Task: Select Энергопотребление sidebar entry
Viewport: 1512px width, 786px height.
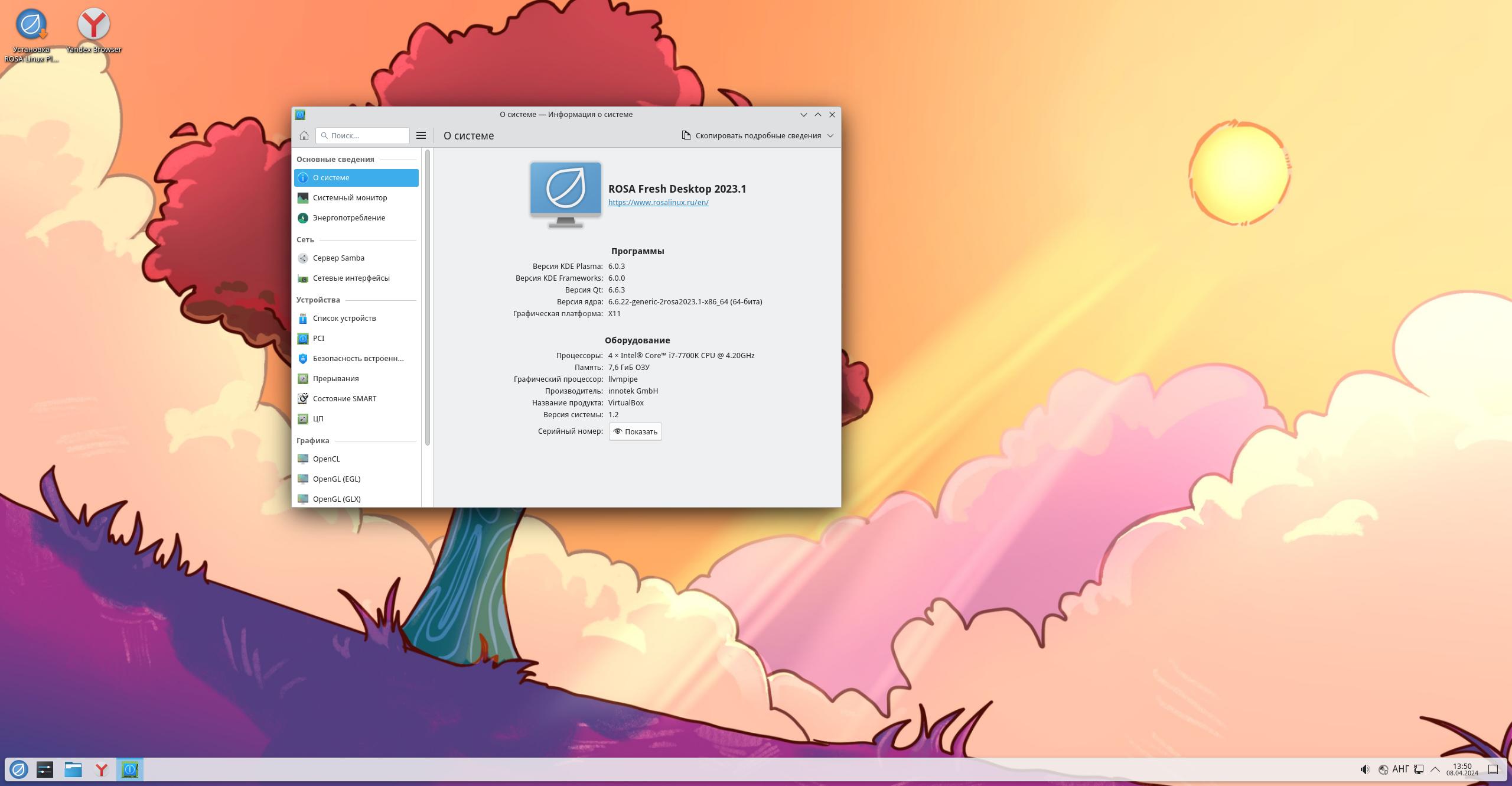Action: click(348, 218)
